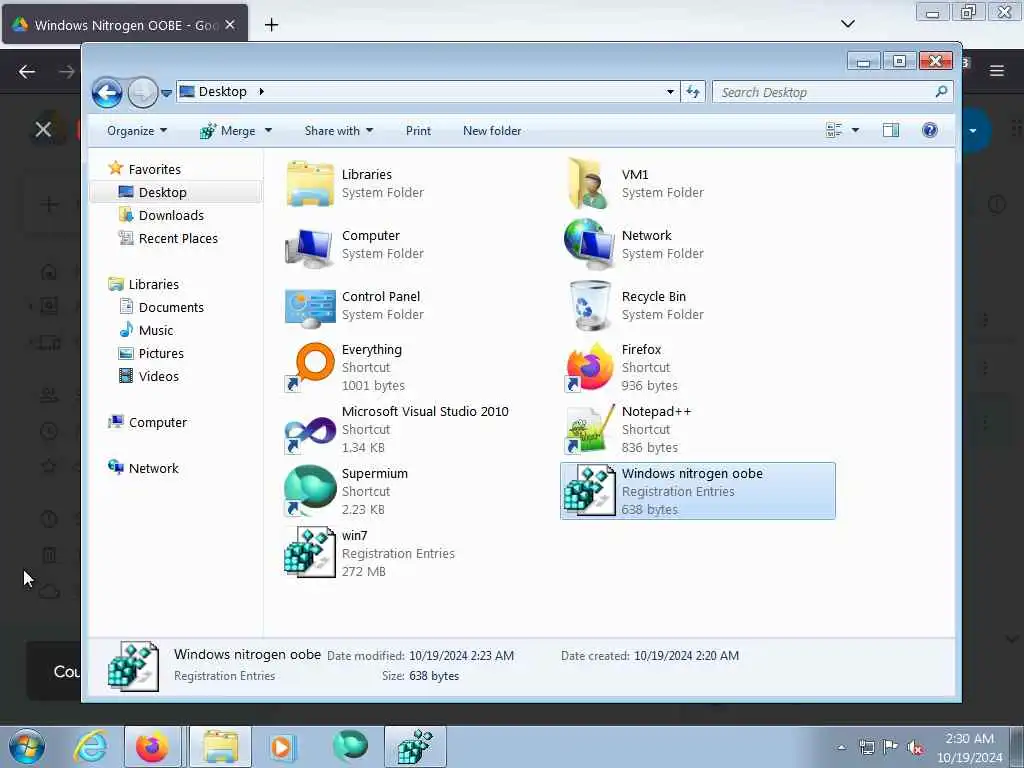Open the Organize dropdown menu
This screenshot has height=768, width=1024.
click(137, 131)
